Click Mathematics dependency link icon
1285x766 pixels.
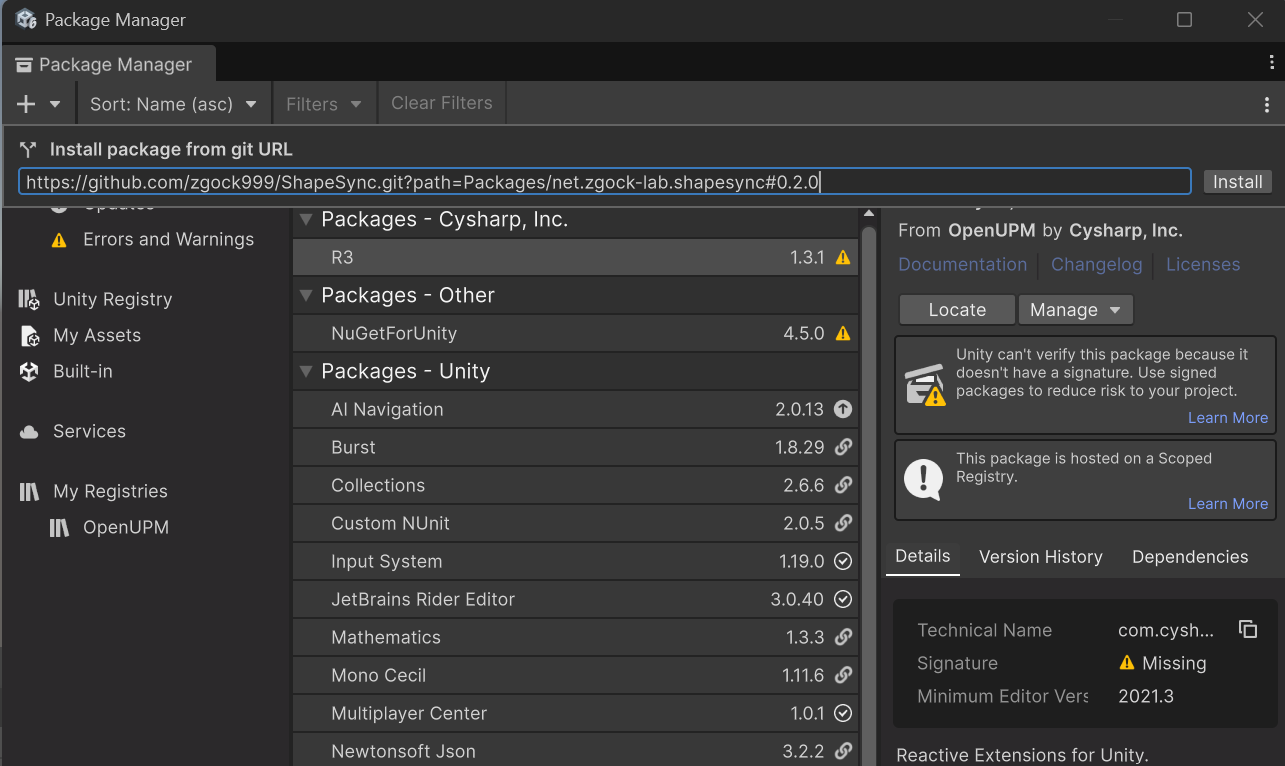pos(843,637)
